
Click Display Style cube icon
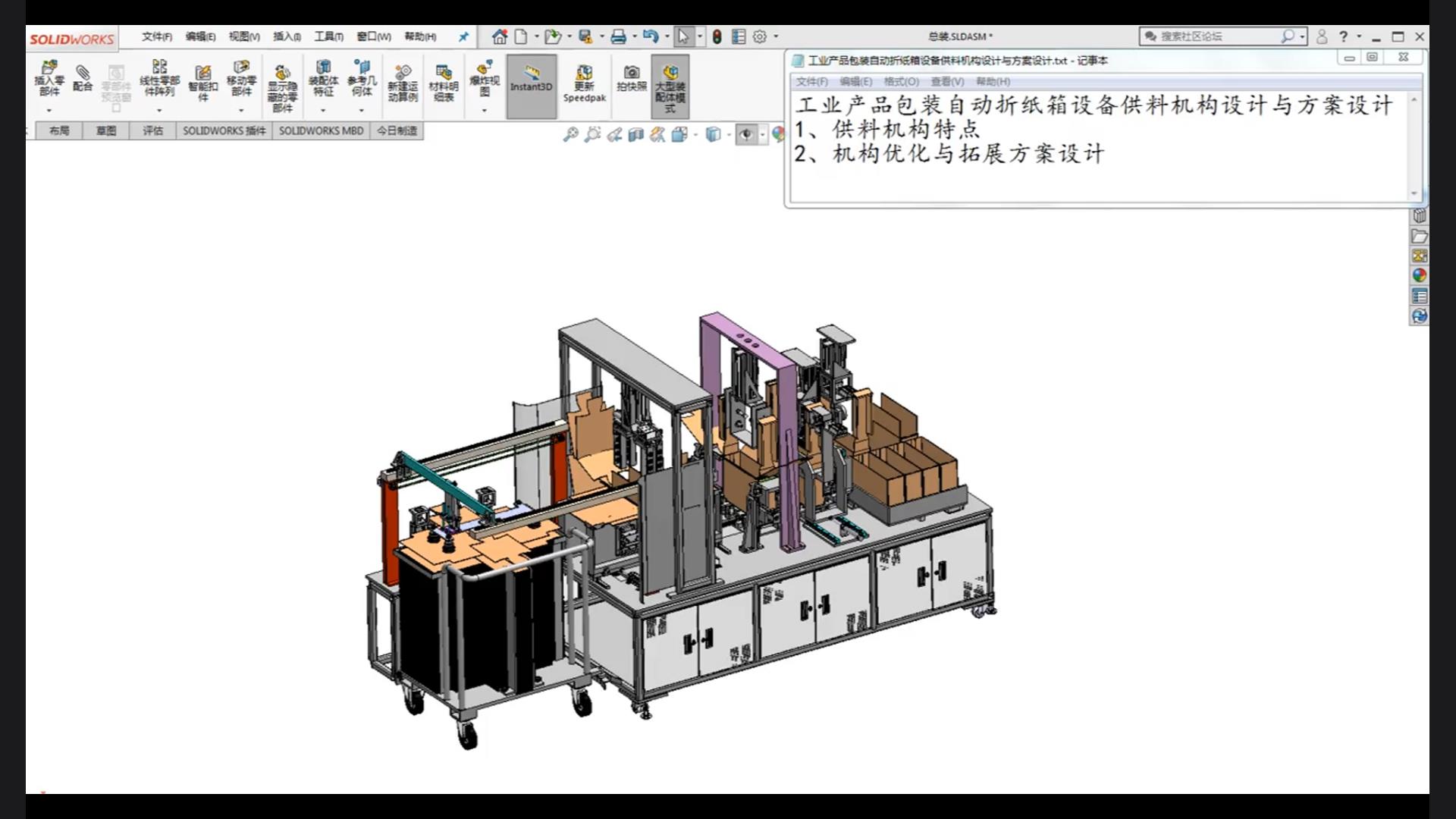pos(713,134)
